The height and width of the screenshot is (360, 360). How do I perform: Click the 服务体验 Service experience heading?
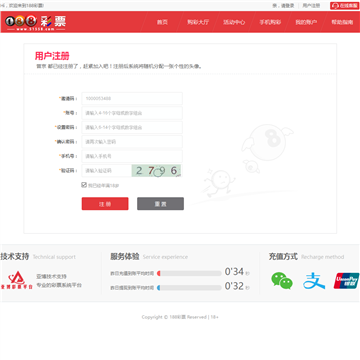pos(149,257)
